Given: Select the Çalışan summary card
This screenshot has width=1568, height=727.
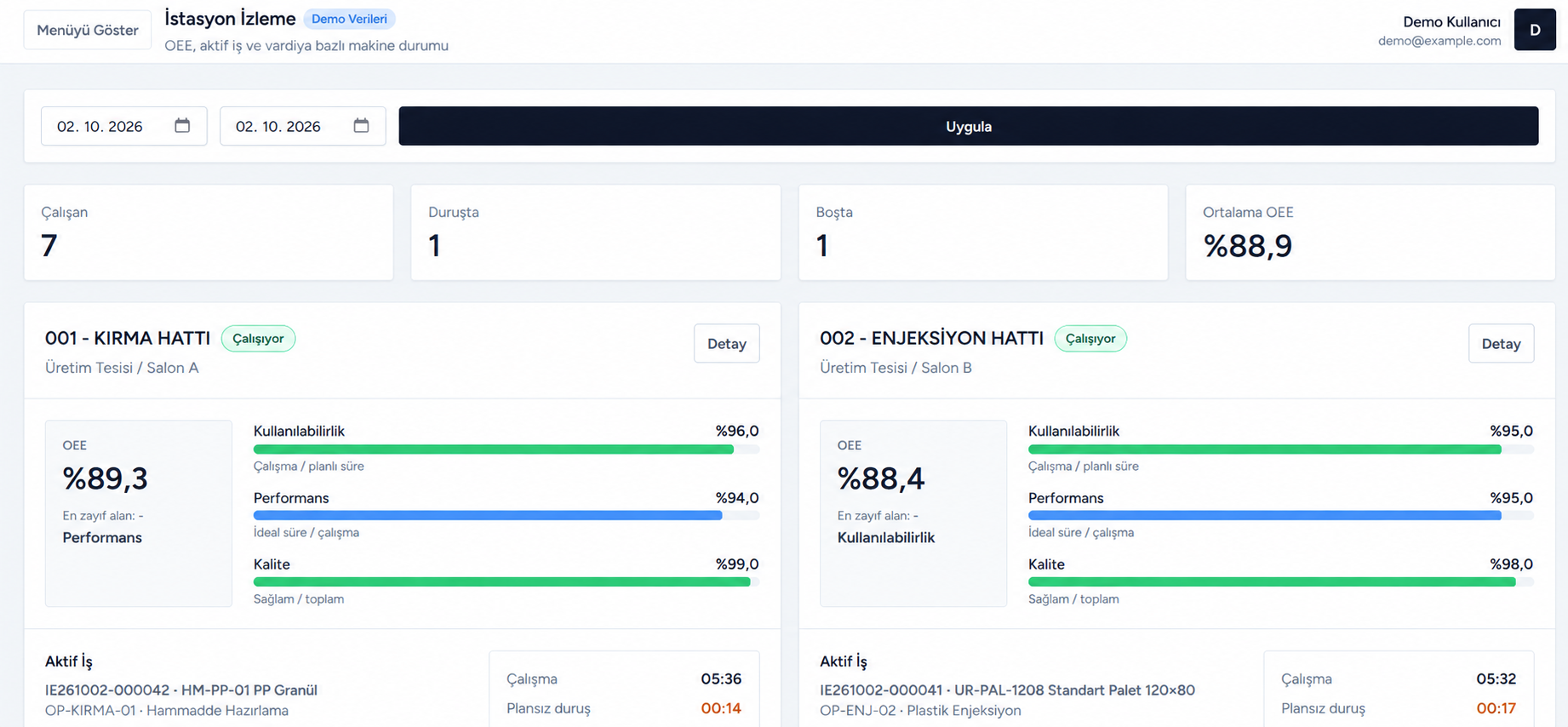Looking at the screenshot, I should point(209,232).
